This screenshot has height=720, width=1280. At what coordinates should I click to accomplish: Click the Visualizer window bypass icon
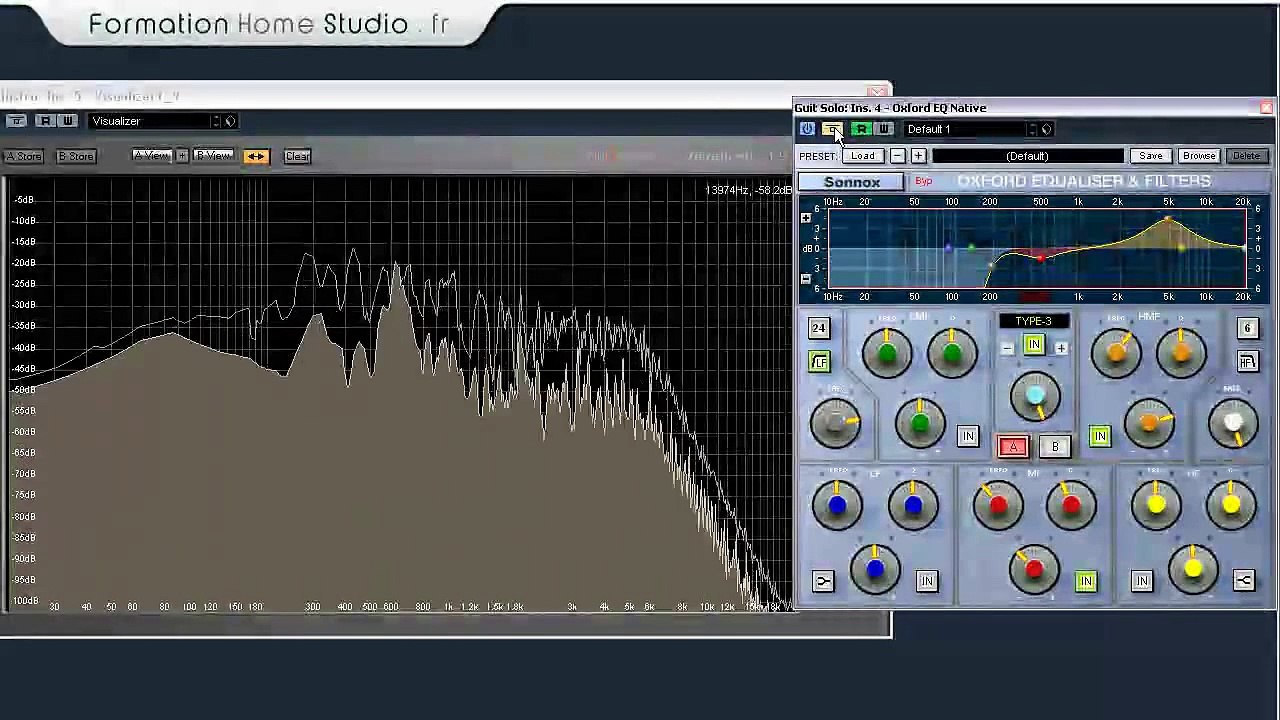(x=16, y=121)
